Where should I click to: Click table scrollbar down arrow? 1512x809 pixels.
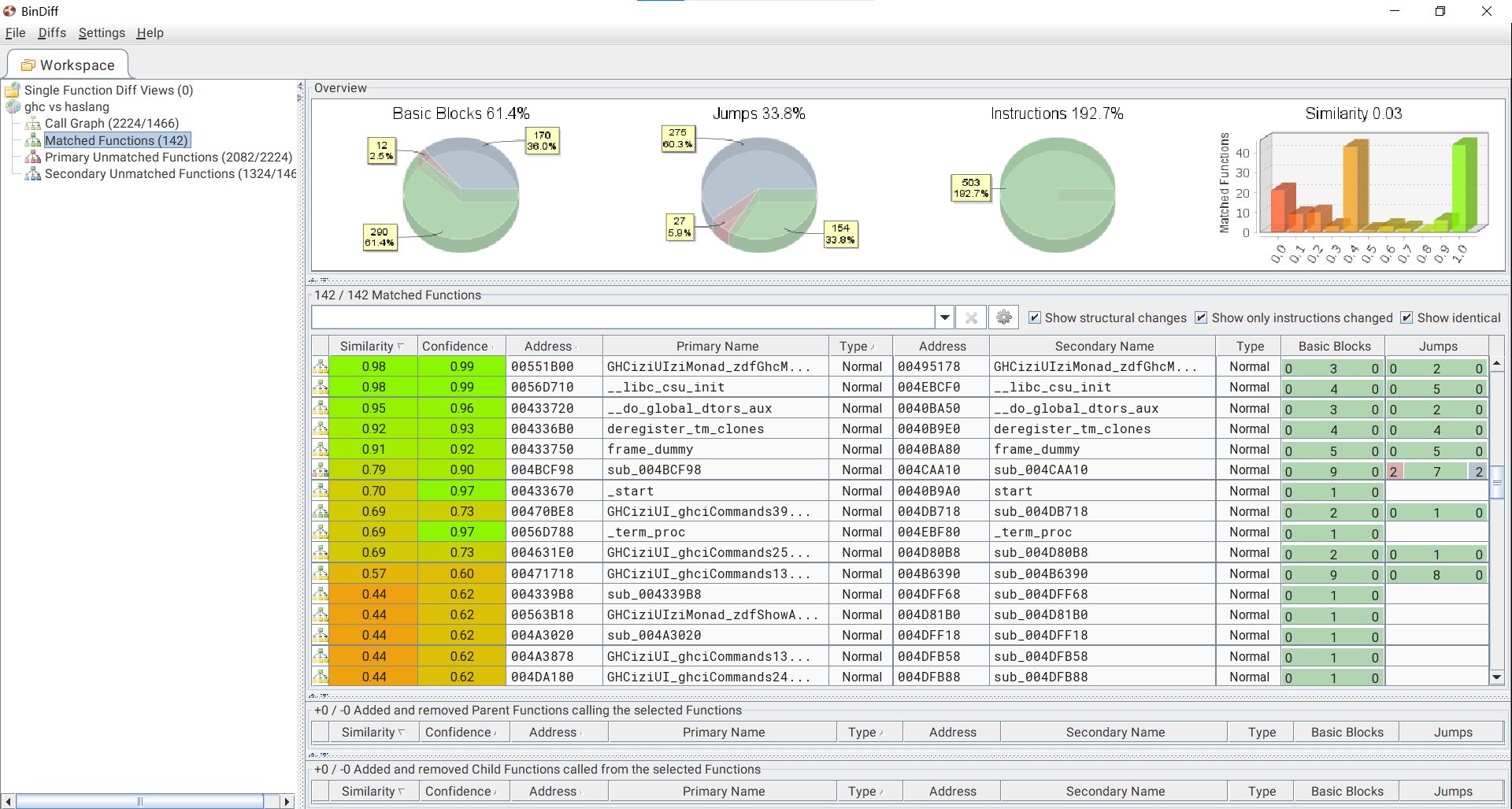[x=1497, y=677]
